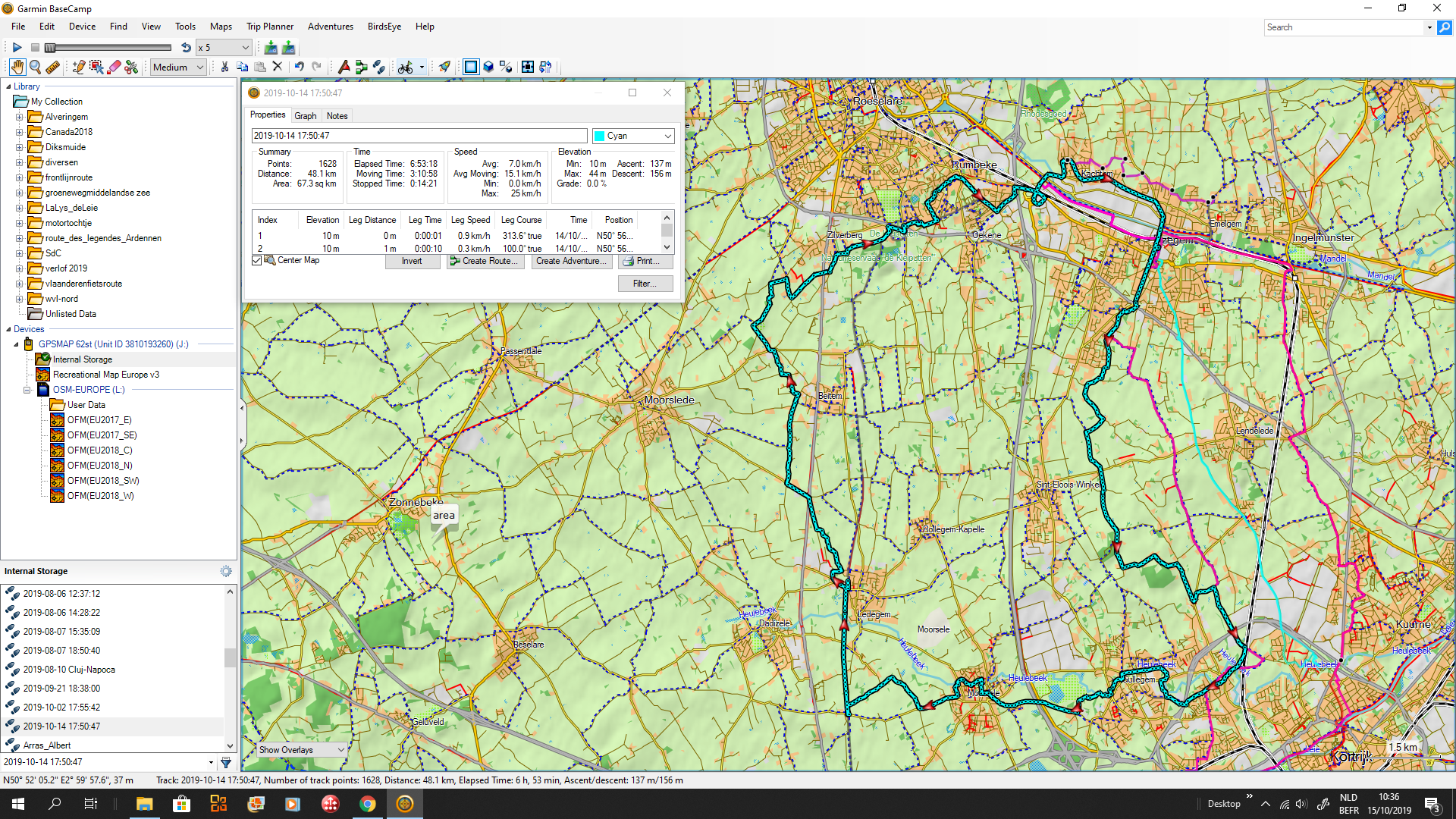Select the Select selection-arrow tool
This screenshot has width=1456, height=819.
click(x=96, y=67)
